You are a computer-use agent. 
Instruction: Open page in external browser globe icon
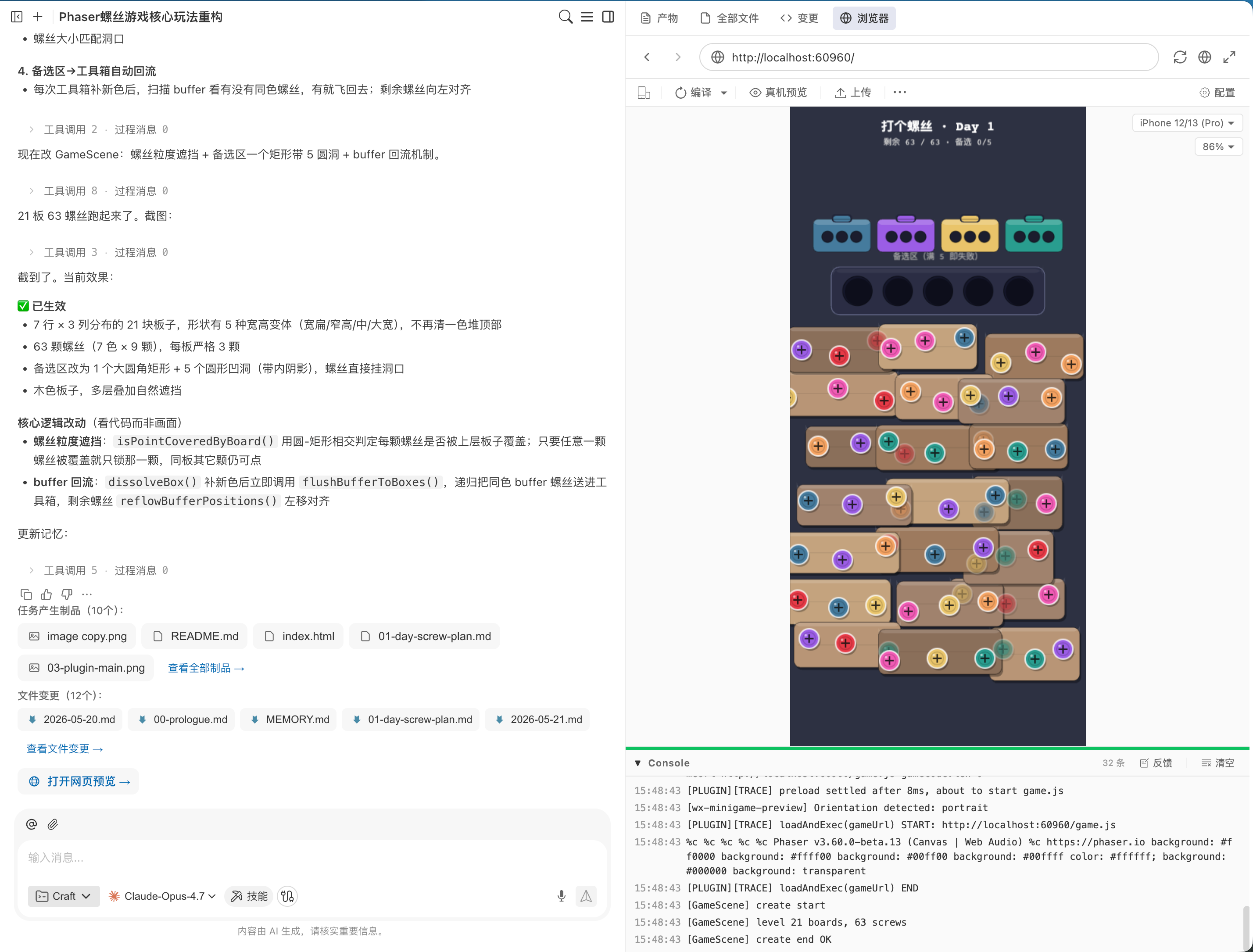[x=1204, y=57]
